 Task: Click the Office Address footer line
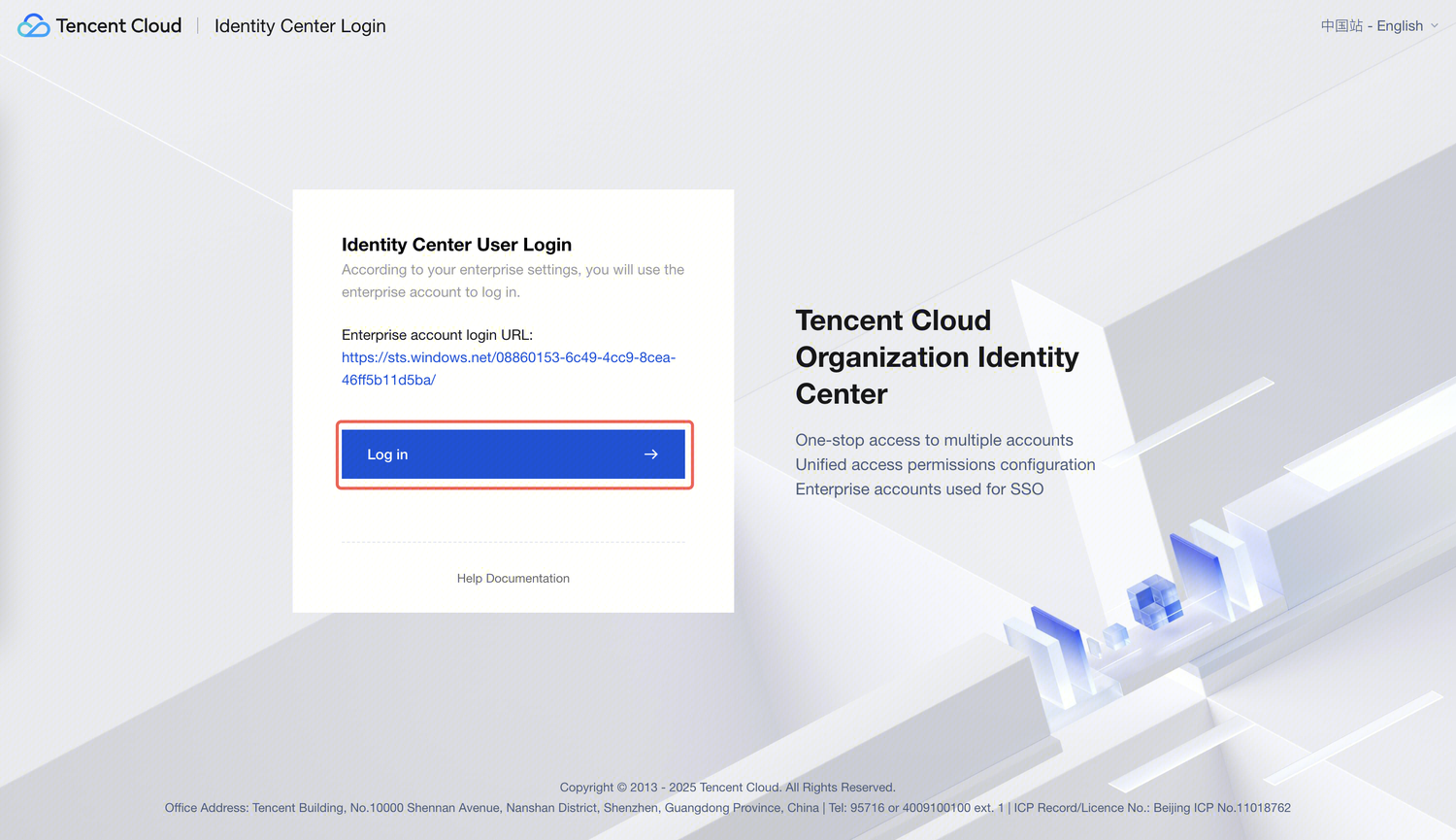pyautogui.click(x=728, y=808)
